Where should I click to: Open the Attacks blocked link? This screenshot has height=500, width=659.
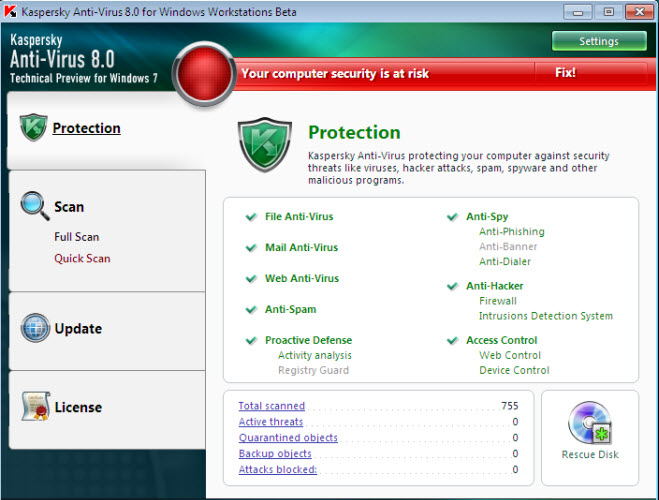point(277,470)
